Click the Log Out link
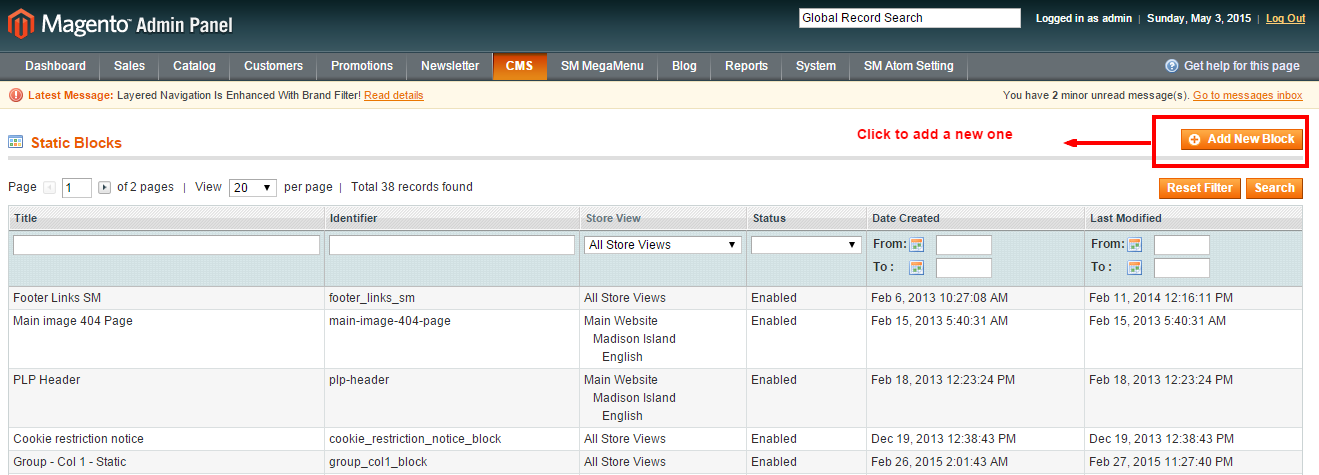The height and width of the screenshot is (475, 1319). pos(1285,18)
